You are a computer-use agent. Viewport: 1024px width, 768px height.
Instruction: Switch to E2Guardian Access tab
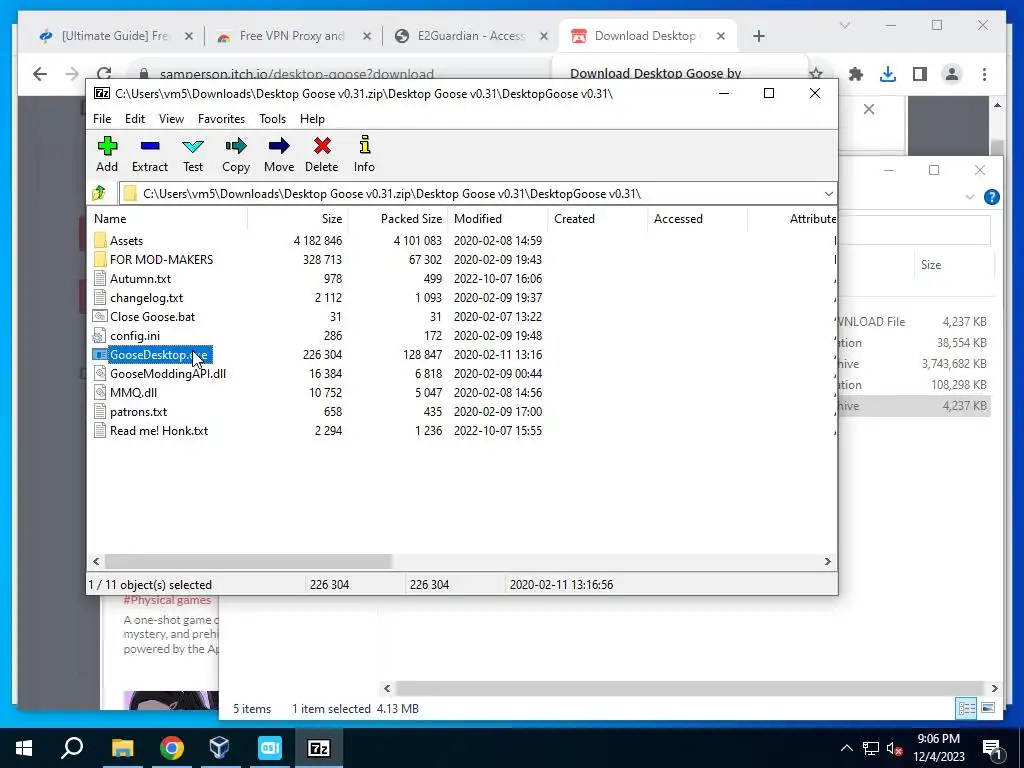coord(472,36)
